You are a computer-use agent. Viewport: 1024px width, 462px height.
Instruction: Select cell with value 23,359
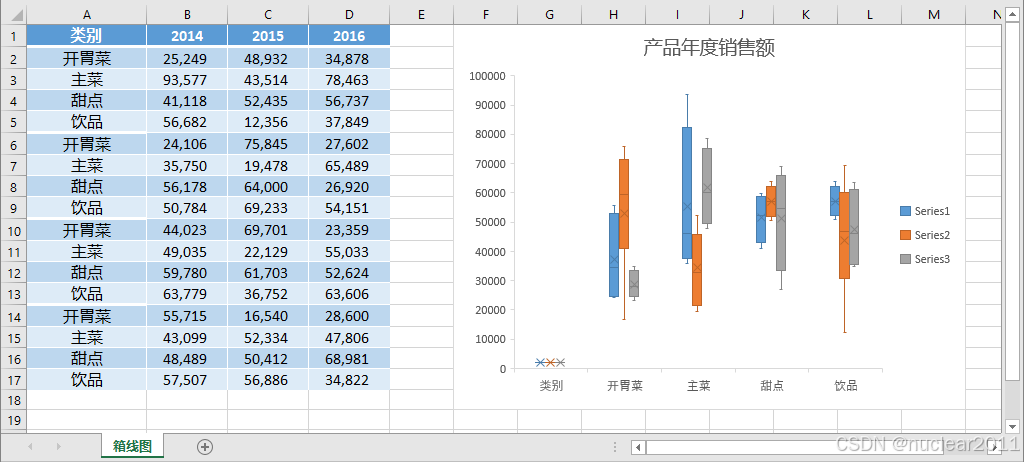(x=349, y=230)
